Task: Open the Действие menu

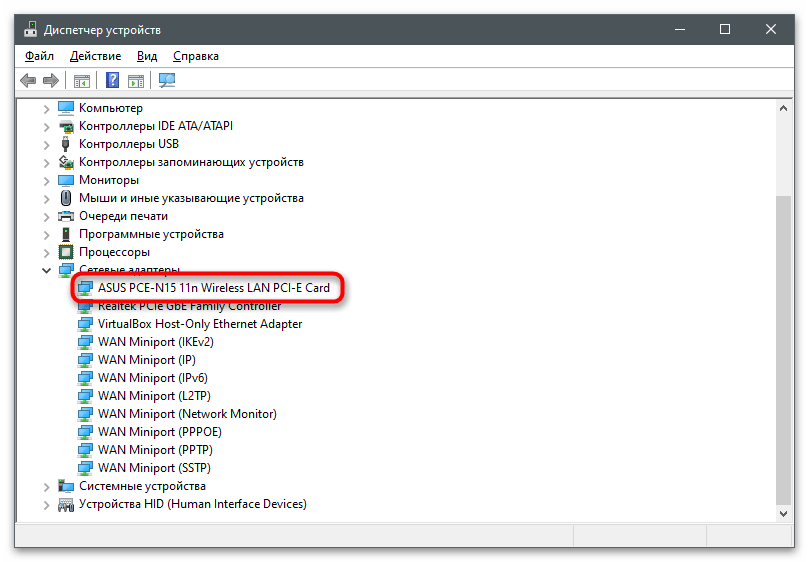Action: click(96, 56)
